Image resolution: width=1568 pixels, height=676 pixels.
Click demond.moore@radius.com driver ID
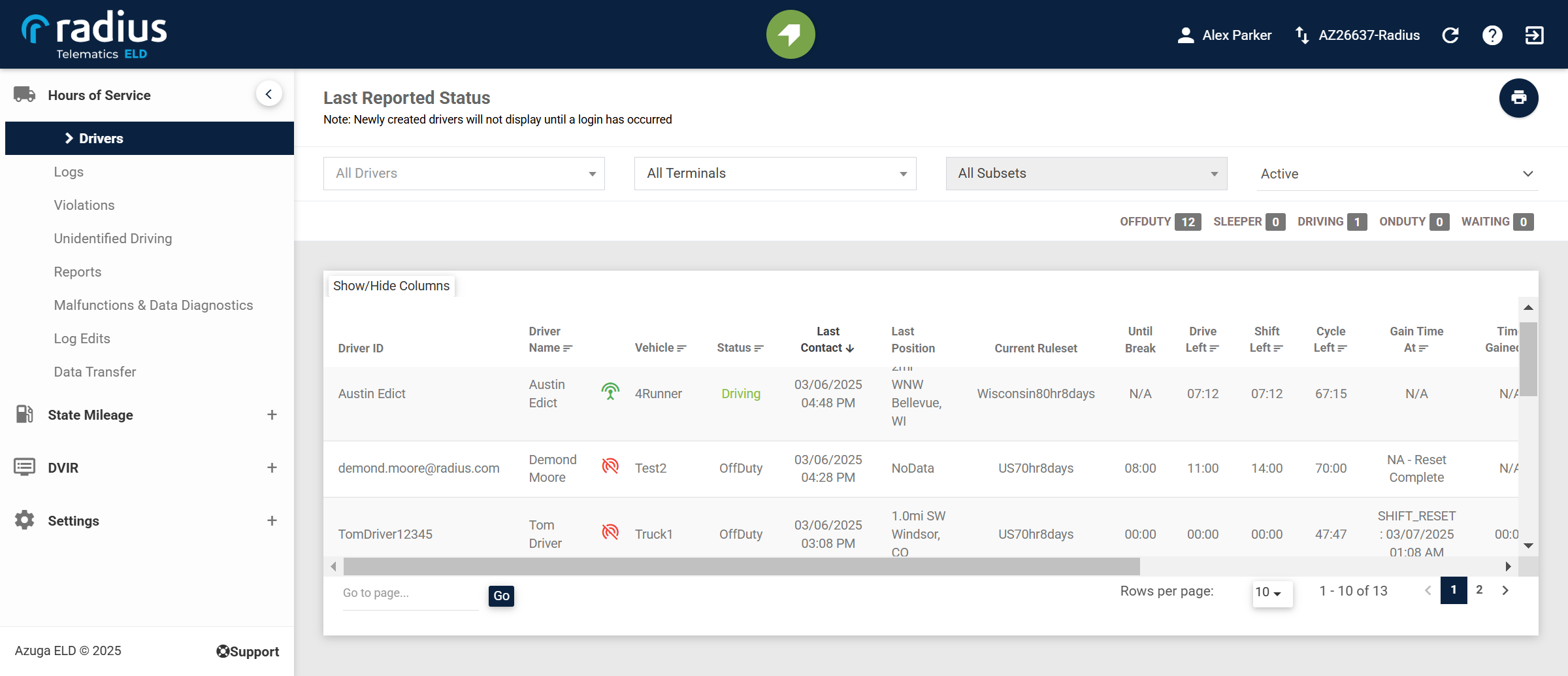tap(419, 468)
